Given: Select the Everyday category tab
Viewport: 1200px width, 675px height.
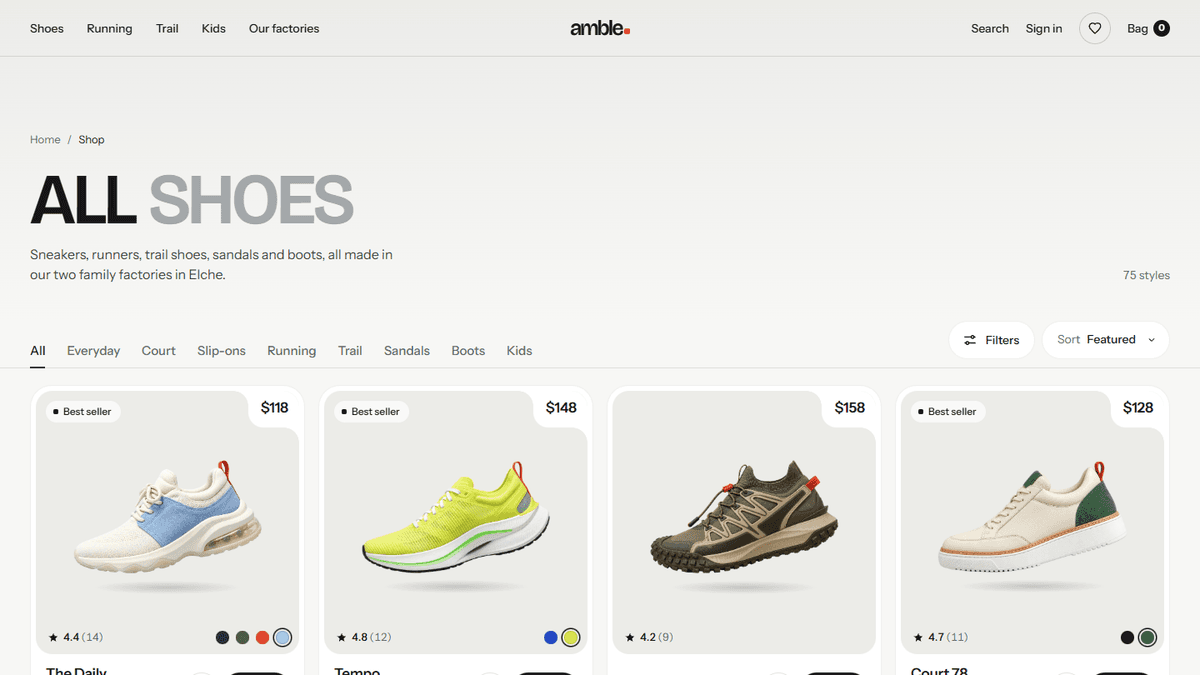Looking at the screenshot, I should point(93,351).
